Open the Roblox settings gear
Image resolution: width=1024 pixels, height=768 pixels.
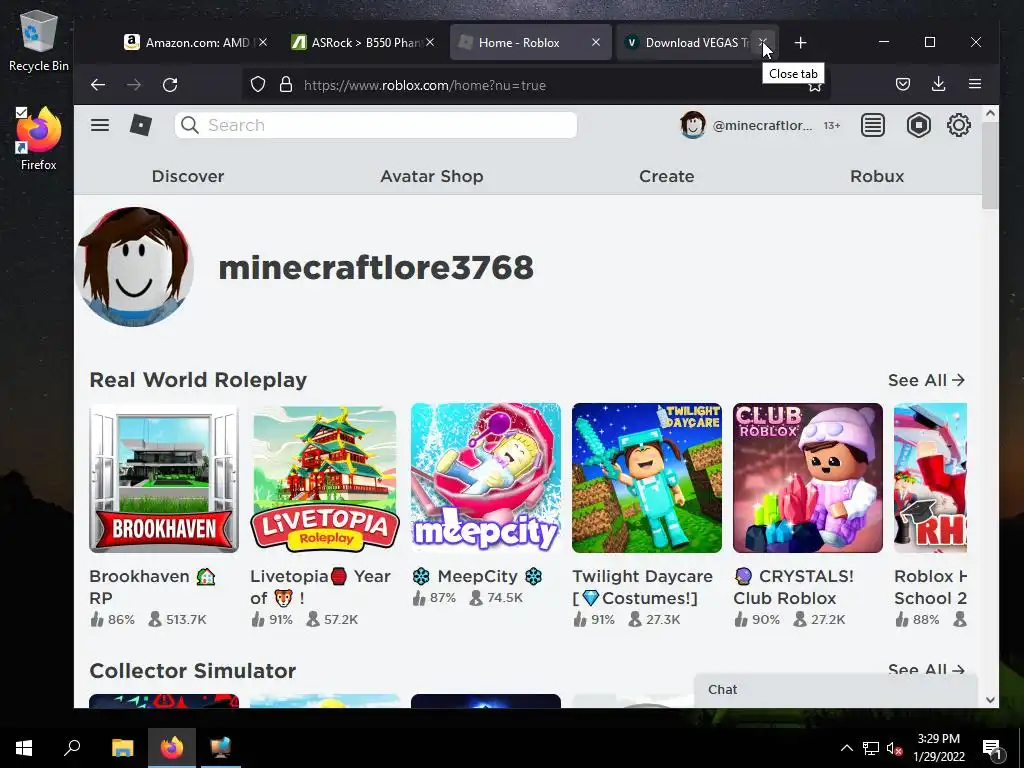[x=959, y=125]
